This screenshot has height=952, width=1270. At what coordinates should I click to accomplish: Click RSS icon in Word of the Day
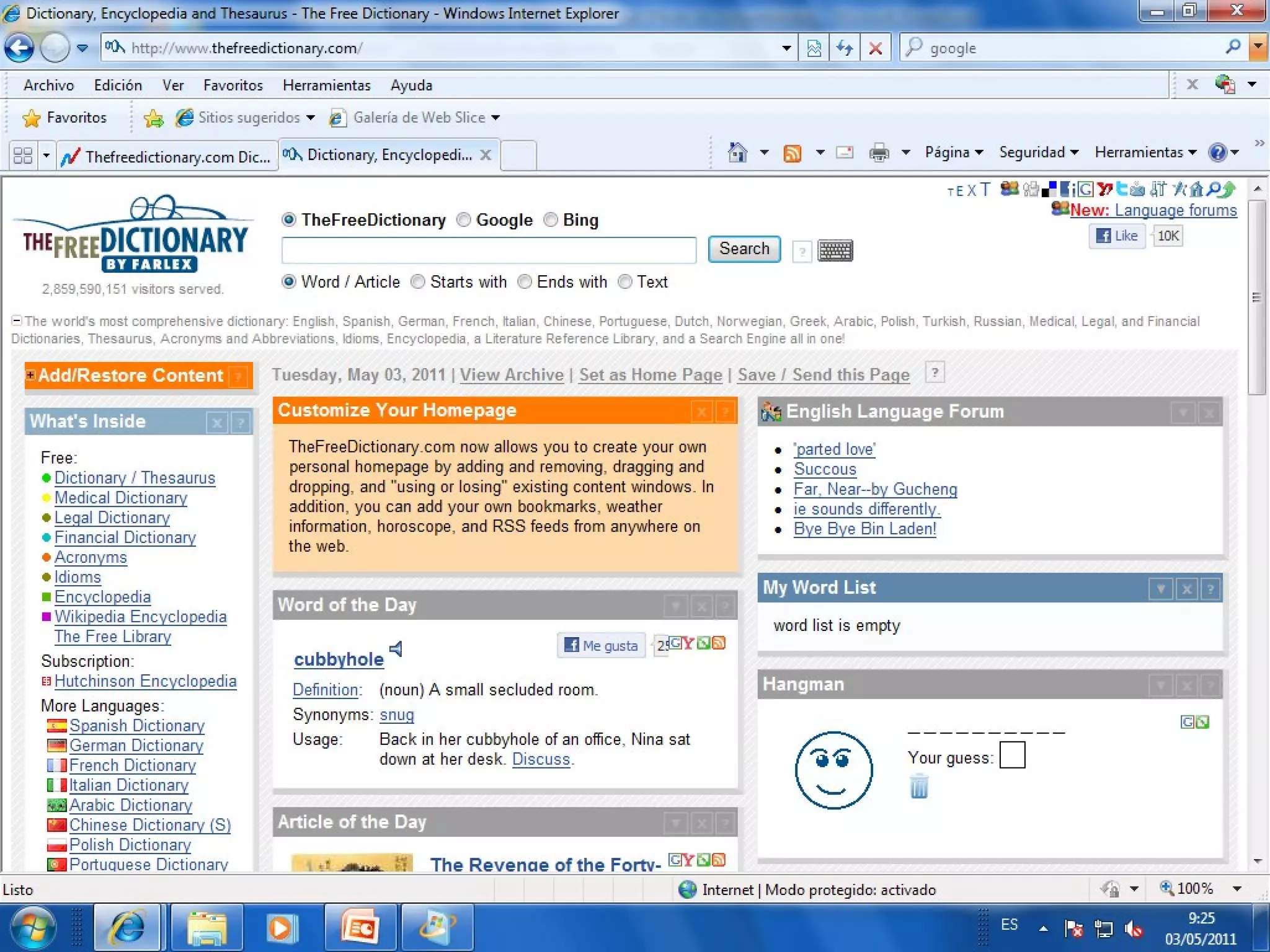tap(718, 643)
